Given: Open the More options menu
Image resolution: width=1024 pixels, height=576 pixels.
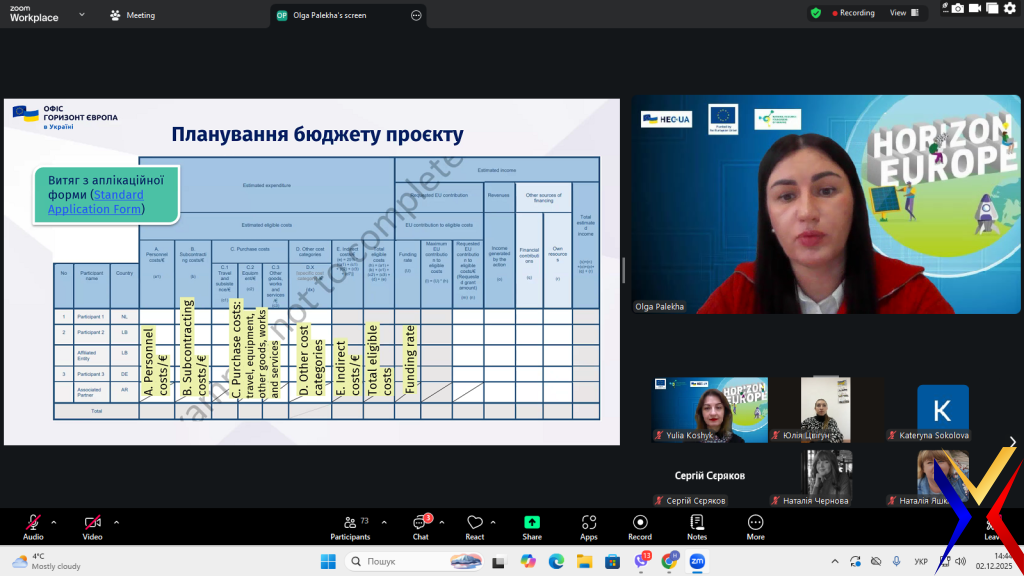Looking at the screenshot, I should (755, 527).
